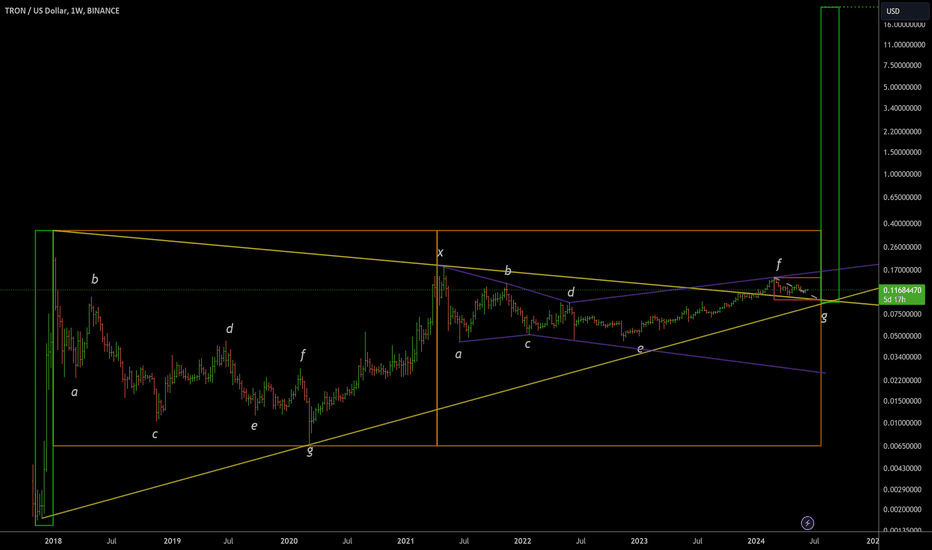The height and width of the screenshot is (550, 932).
Task: Click the 1.00000000 price axis label
Action: tap(902, 174)
